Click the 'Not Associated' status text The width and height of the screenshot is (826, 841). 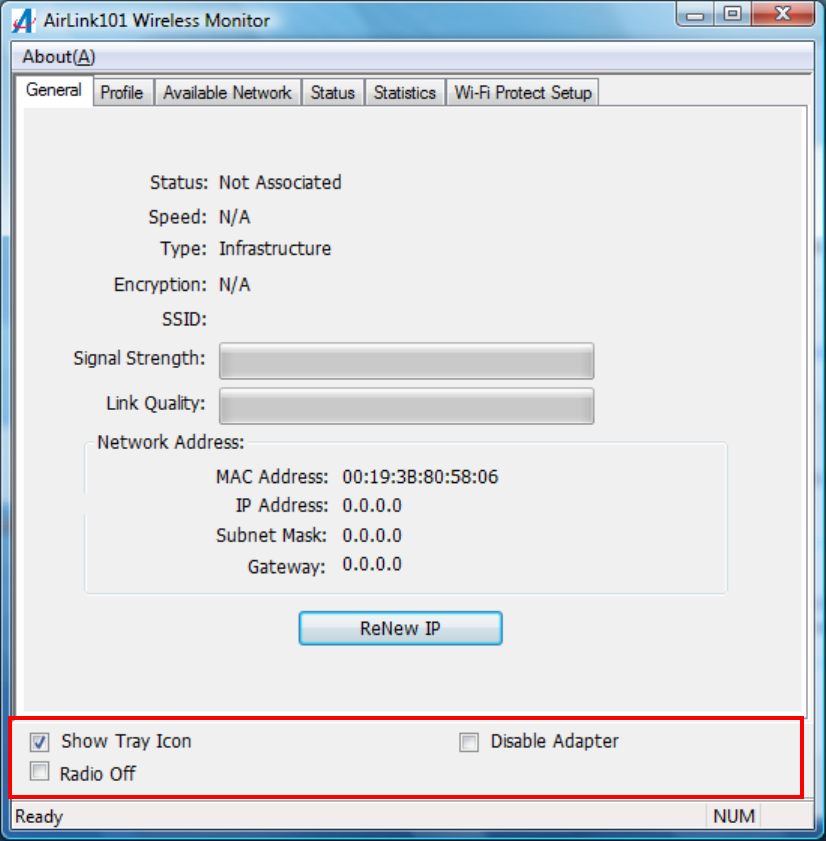coord(280,183)
